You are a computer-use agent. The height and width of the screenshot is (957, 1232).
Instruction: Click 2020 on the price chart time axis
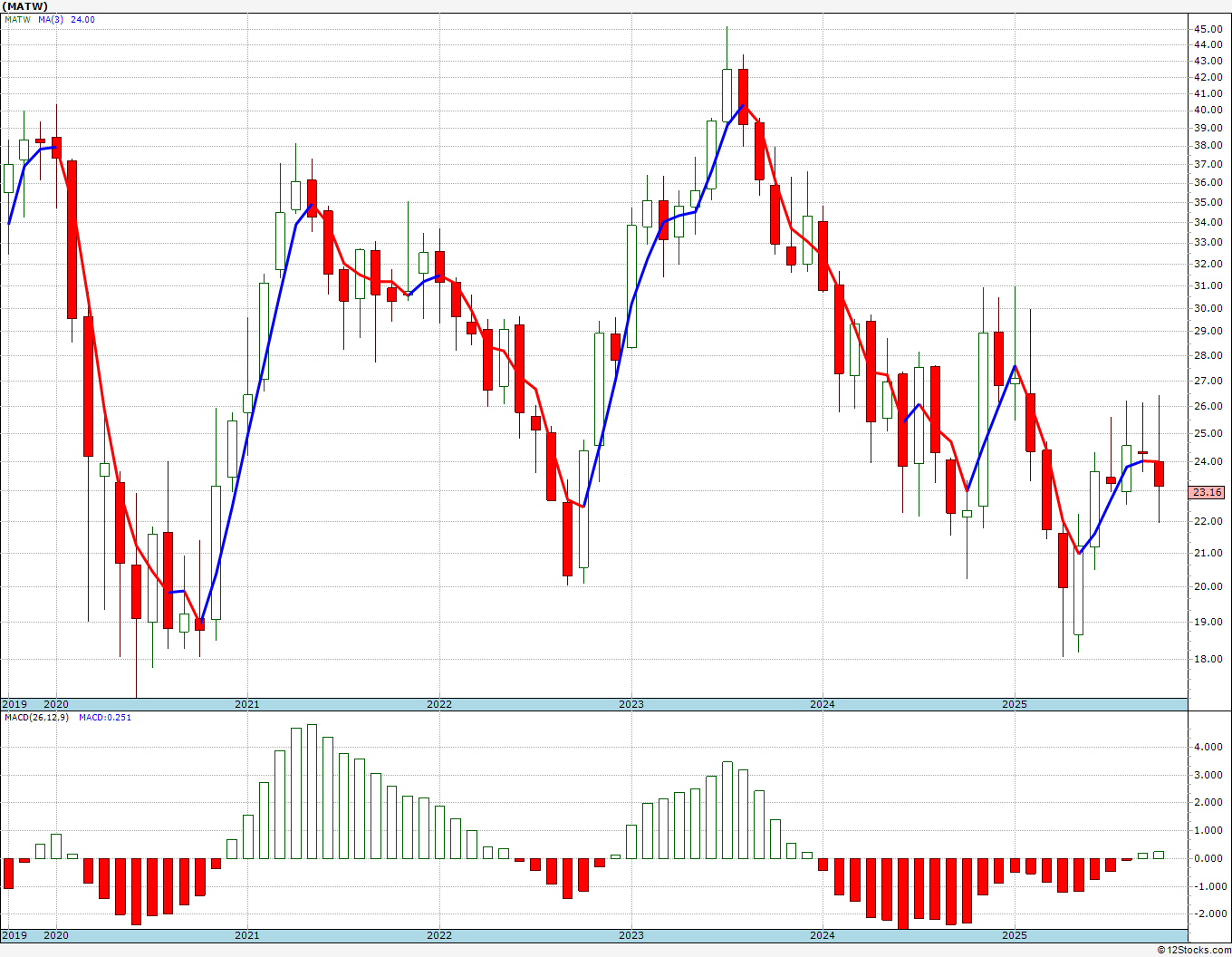[x=56, y=704]
